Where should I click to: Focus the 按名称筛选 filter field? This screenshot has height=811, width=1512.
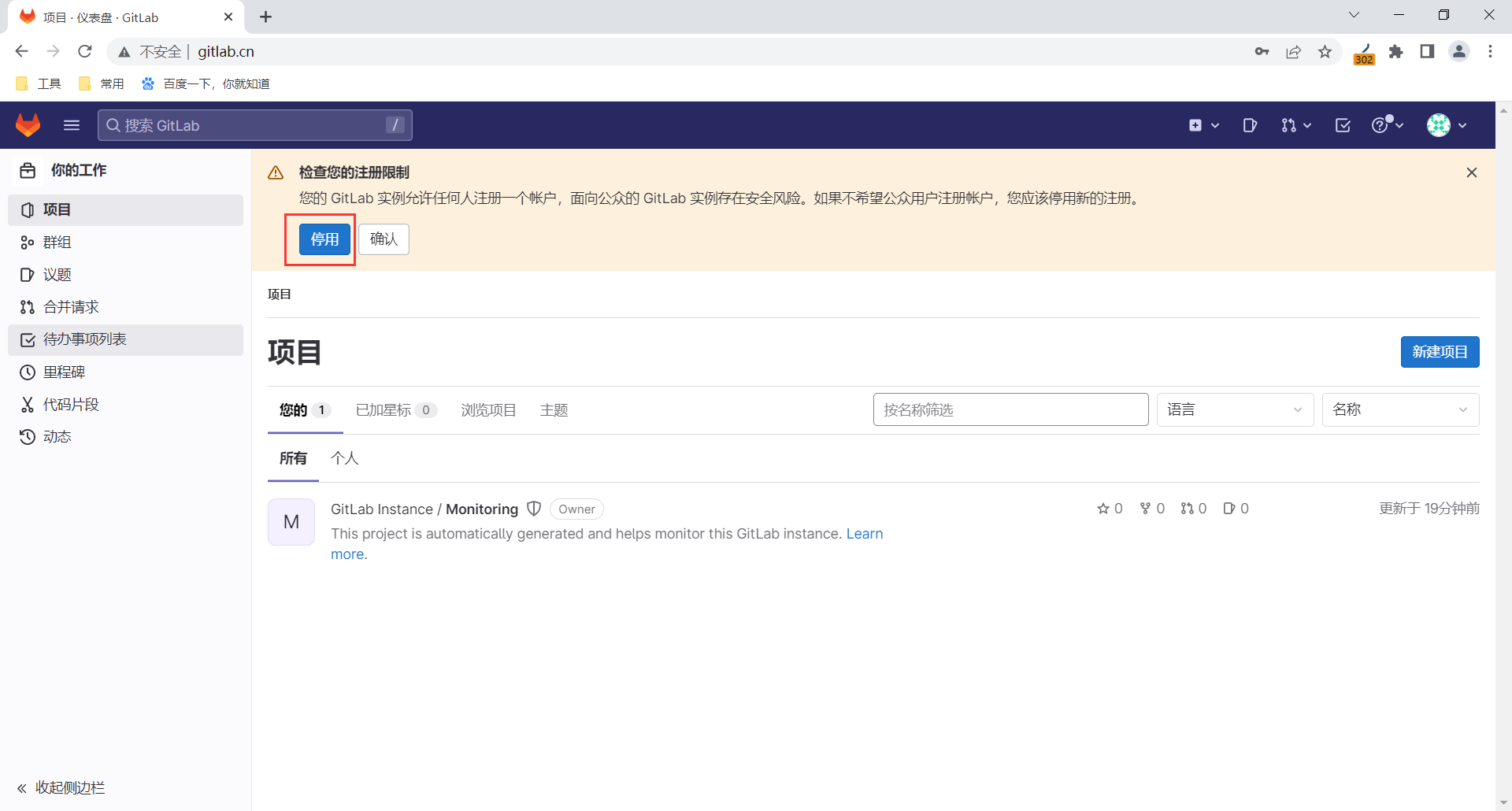click(1010, 409)
